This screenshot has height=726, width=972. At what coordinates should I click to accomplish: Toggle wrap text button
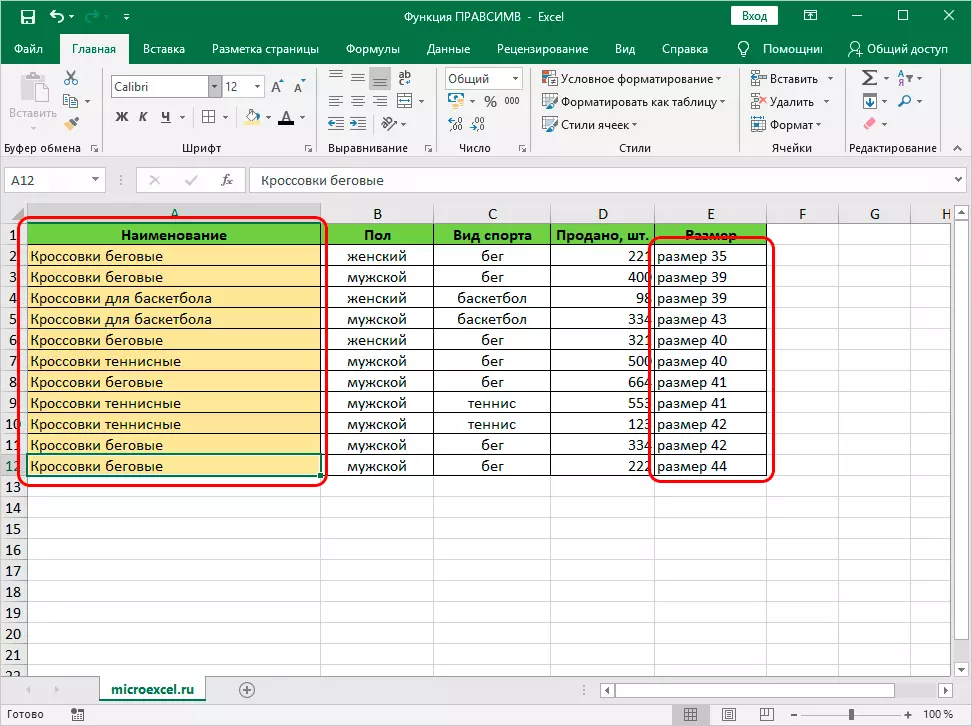(405, 78)
